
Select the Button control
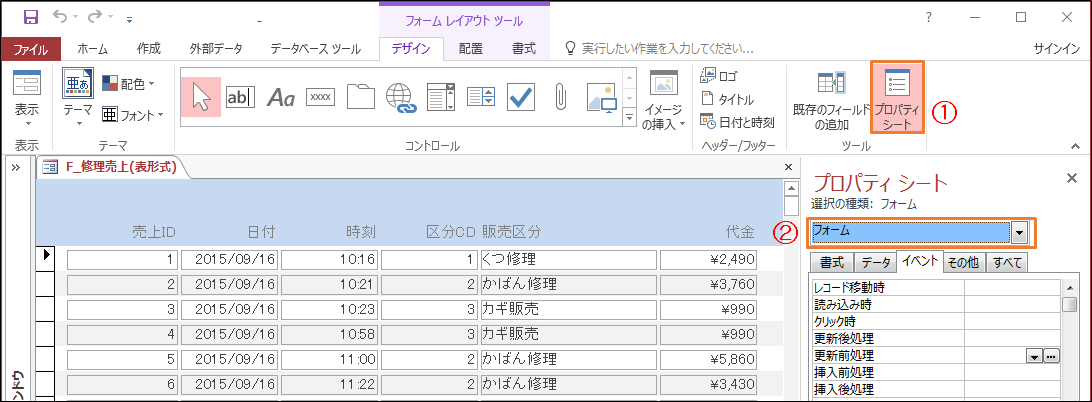[320, 98]
